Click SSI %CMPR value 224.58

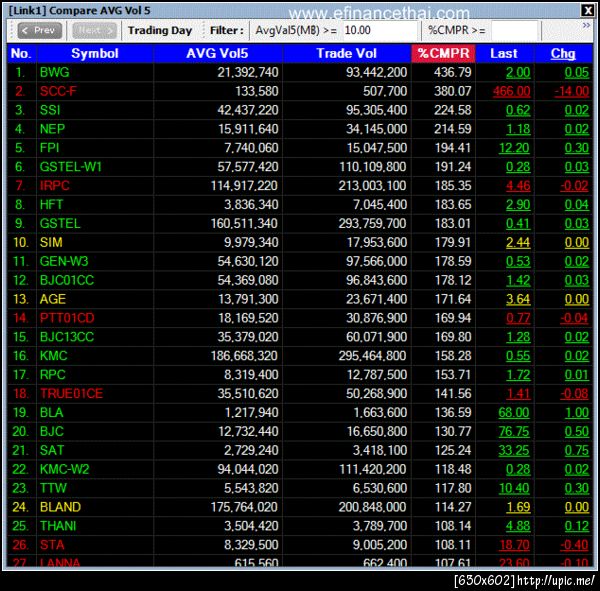point(453,110)
